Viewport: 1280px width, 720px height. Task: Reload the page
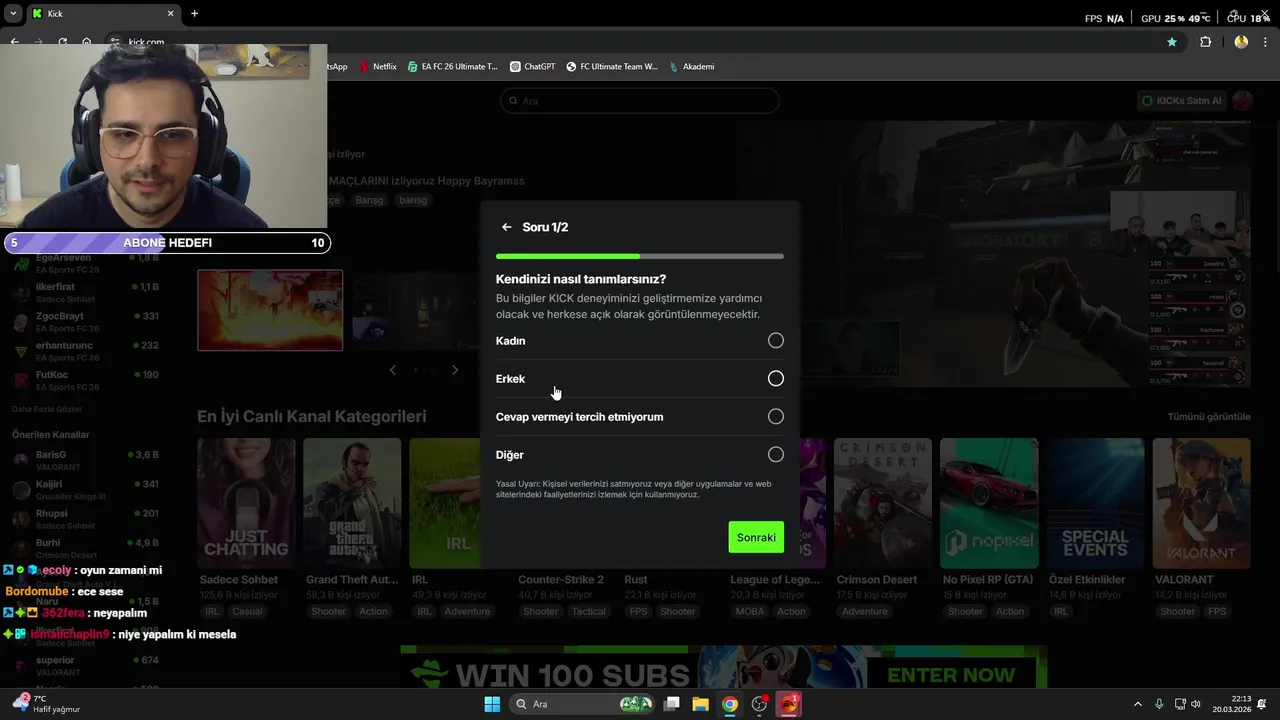62,42
